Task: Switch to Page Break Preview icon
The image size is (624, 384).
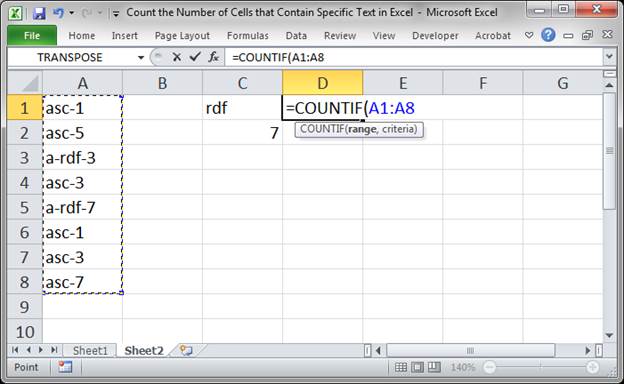Action: 434,367
